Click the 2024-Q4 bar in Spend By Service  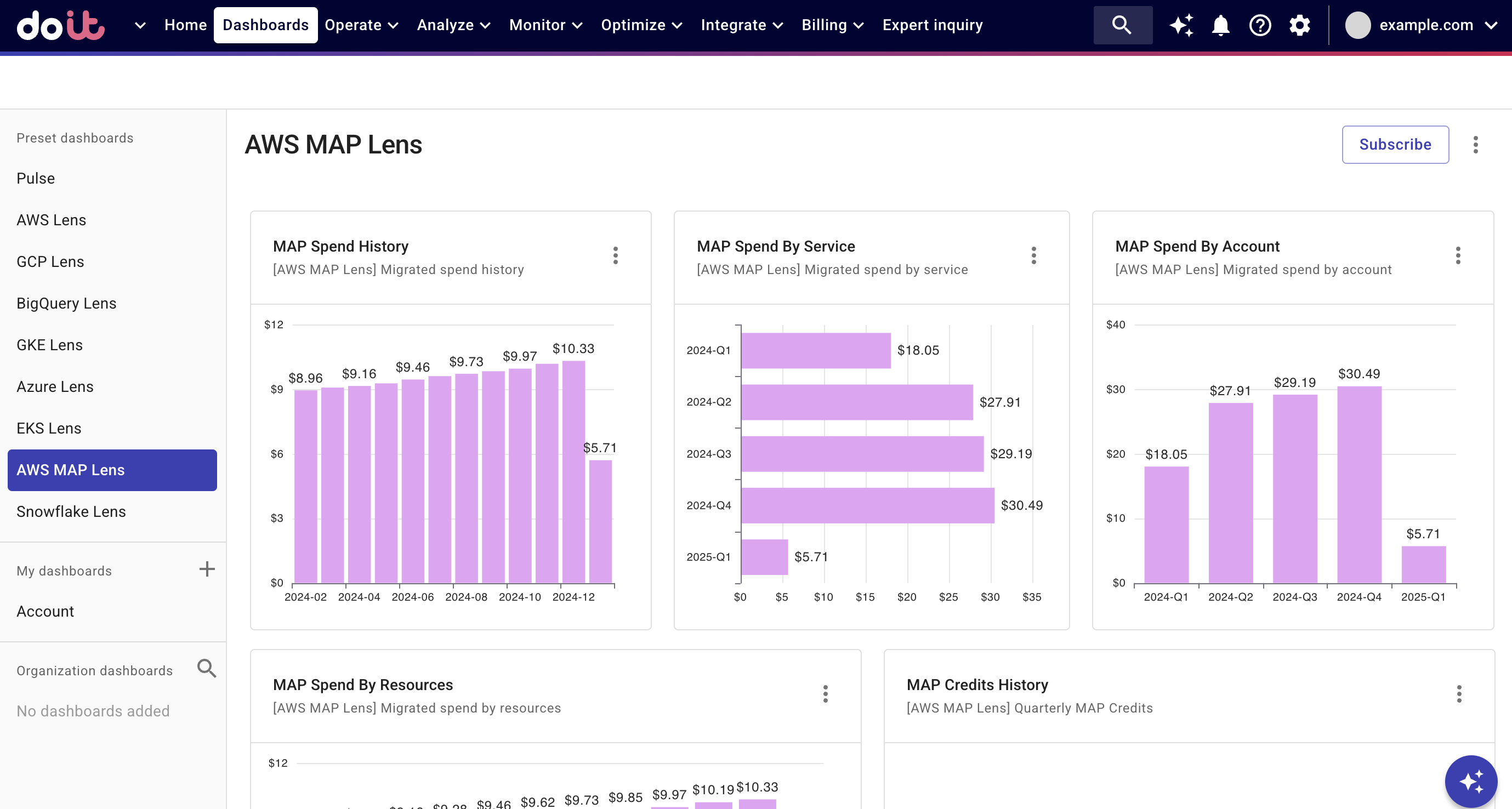pyautogui.click(x=868, y=506)
